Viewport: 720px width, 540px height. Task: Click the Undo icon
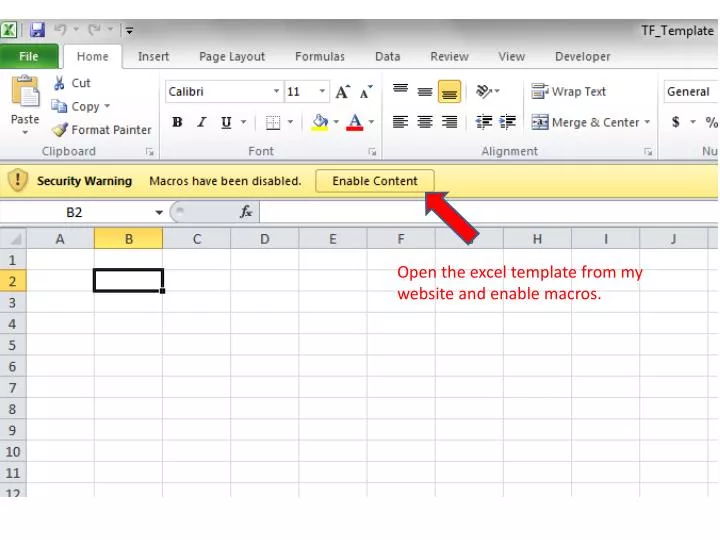pos(60,30)
